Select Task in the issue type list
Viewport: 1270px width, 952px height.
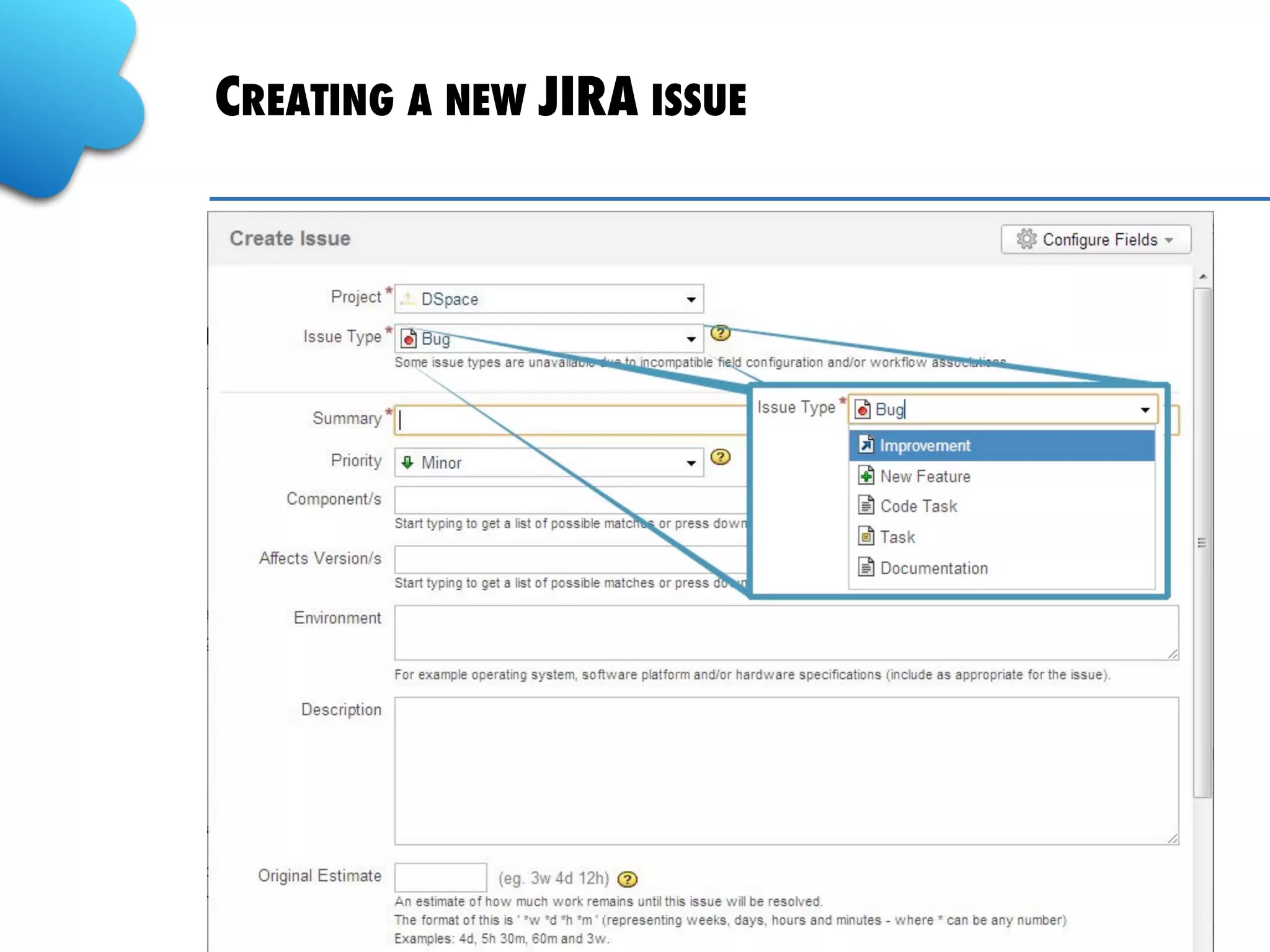(1001, 537)
